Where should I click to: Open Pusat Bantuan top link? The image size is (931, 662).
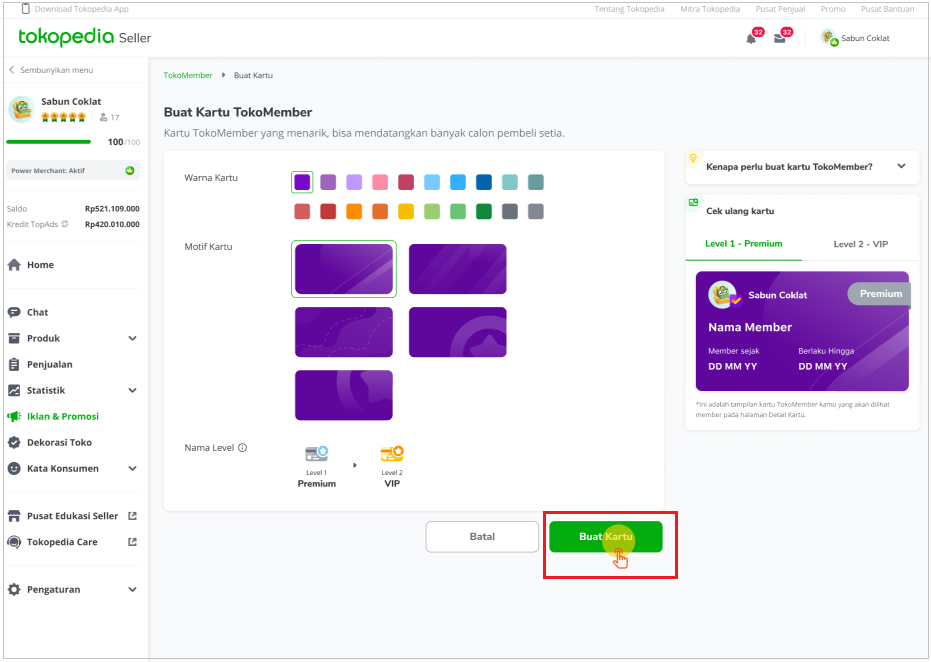tap(888, 9)
